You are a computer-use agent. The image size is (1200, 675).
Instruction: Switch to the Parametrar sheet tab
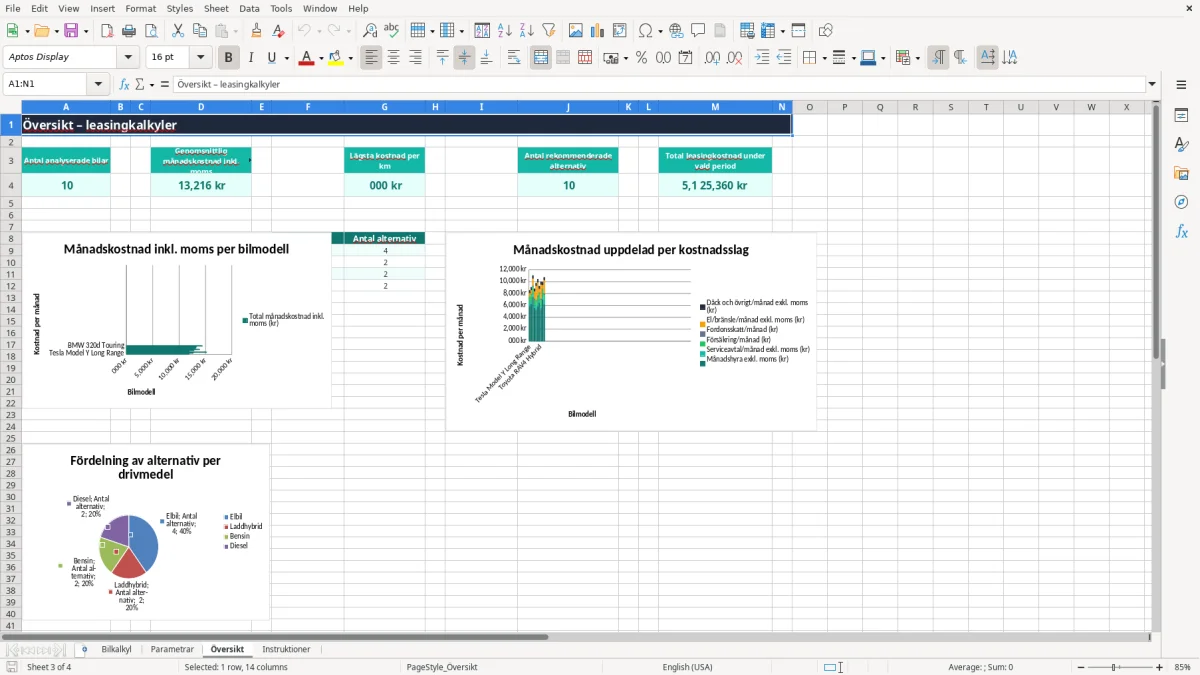pos(172,650)
